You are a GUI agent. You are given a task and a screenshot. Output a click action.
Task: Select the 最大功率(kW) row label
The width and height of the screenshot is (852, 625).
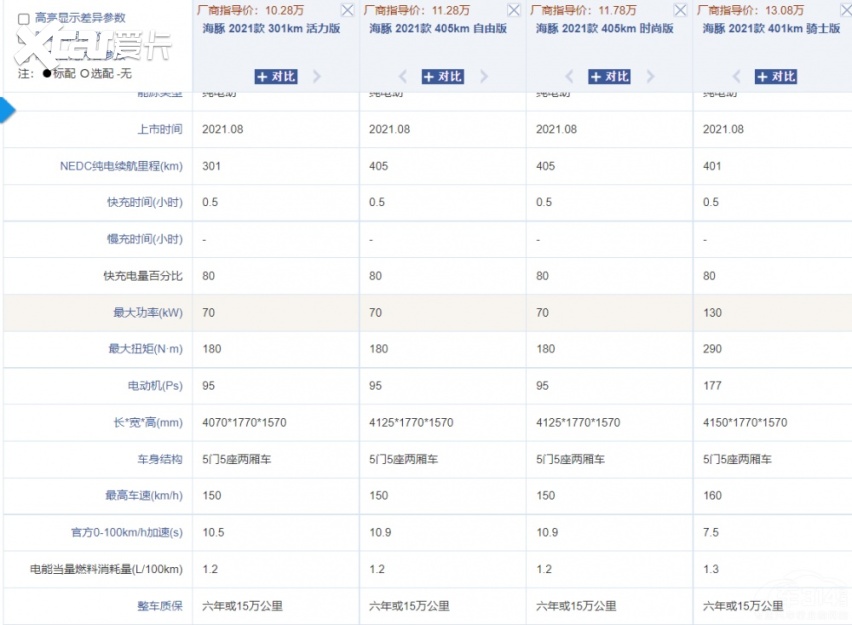point(148,313)
